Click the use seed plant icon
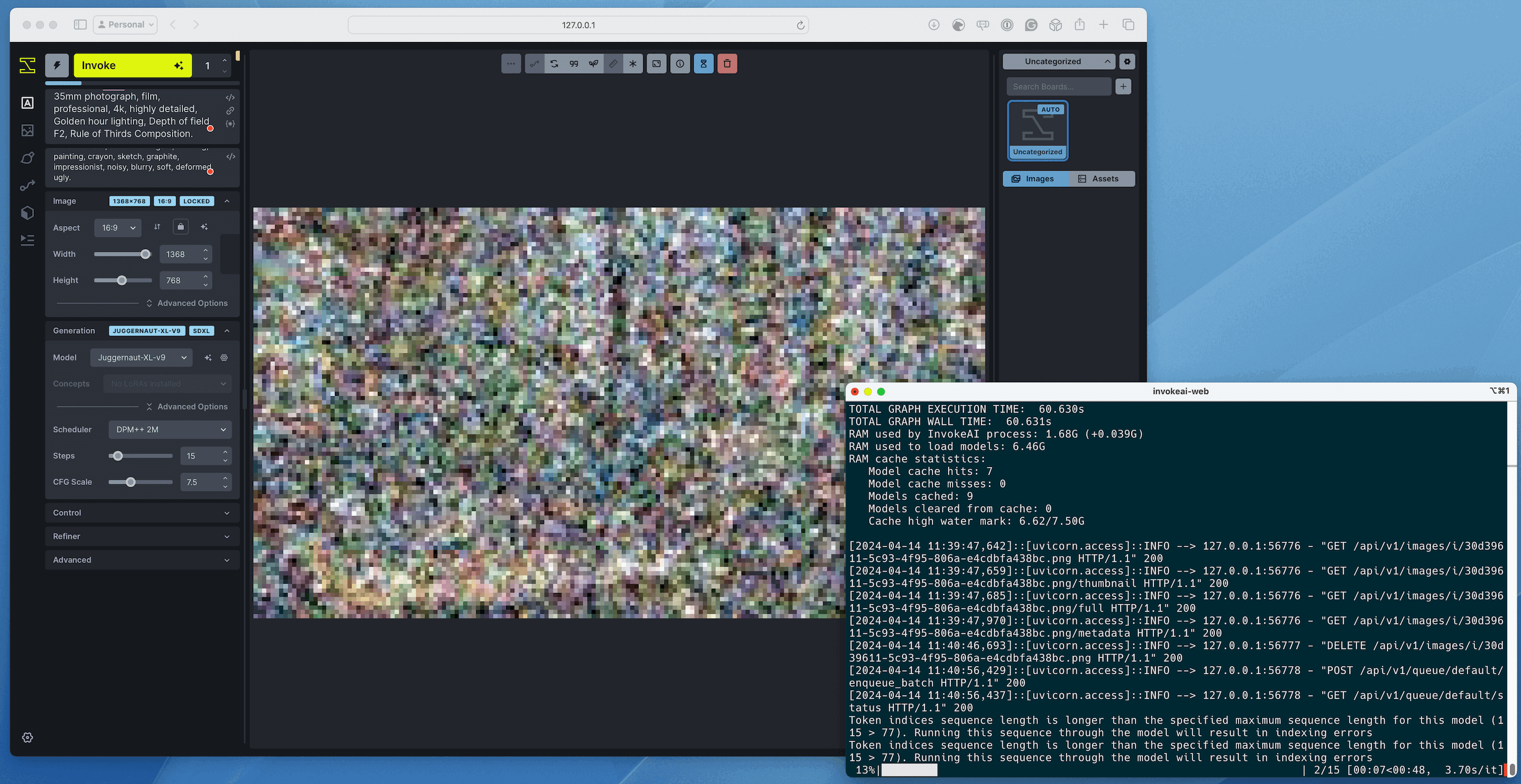This screenshot has height=784, width=1521. coord(594,64)
